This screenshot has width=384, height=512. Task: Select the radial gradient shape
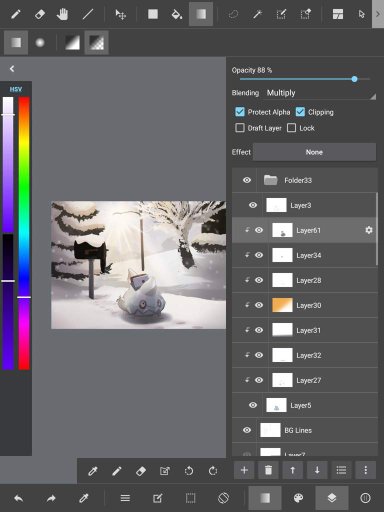point(40,42)
